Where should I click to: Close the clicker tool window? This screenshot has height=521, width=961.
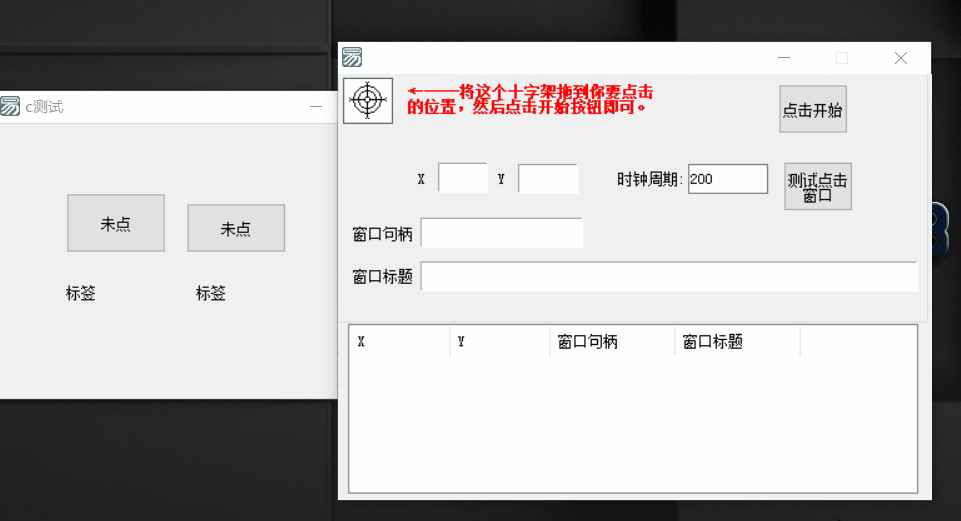900,58
